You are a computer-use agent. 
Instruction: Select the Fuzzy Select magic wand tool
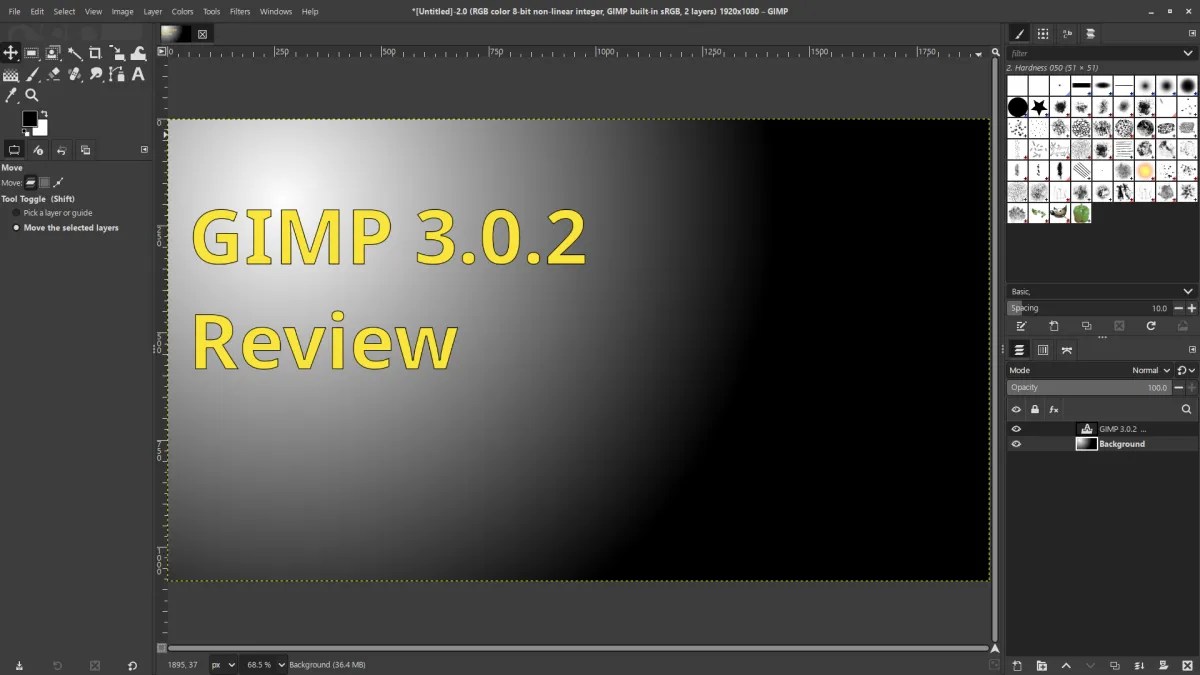(75, 53)
